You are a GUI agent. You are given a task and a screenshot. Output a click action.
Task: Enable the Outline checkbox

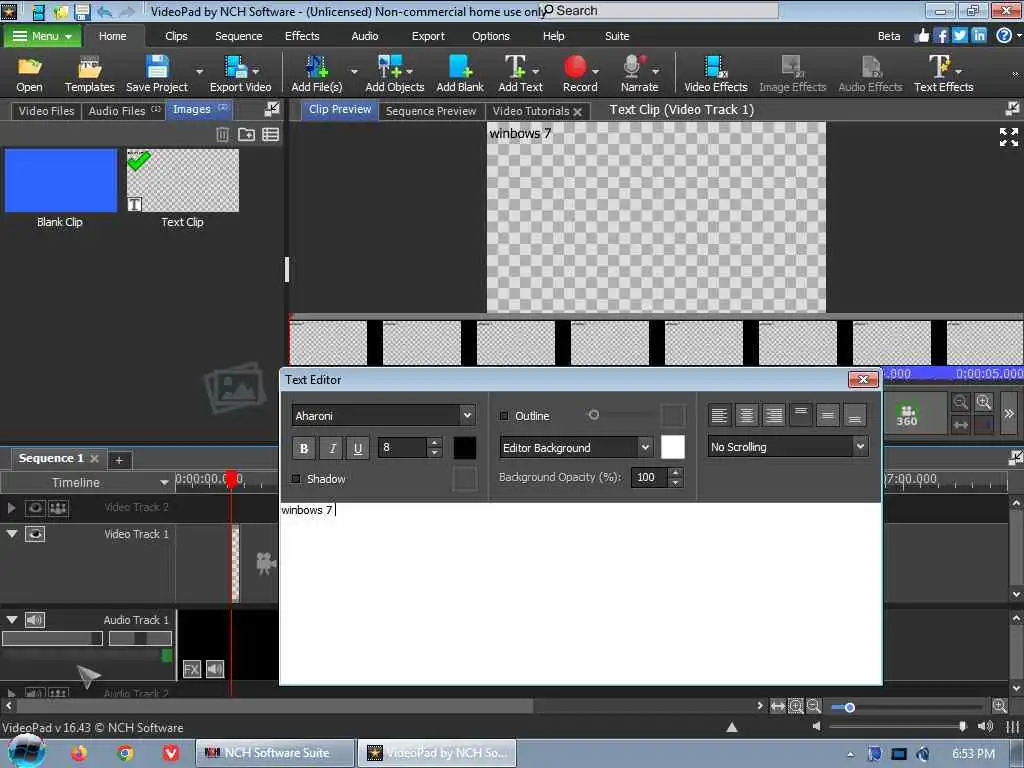[x=504, y=415]
